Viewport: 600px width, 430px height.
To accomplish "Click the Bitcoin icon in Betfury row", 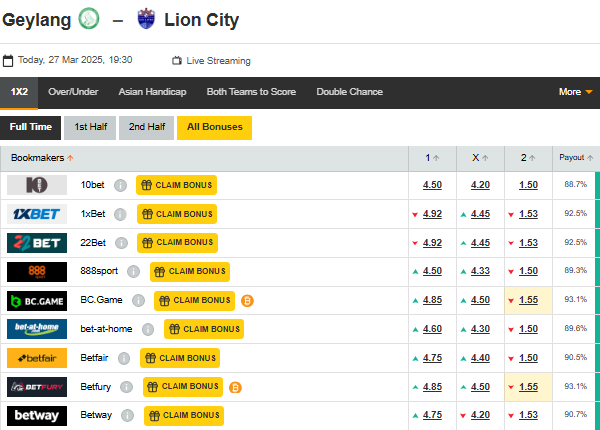I will [x=235, y=388].
